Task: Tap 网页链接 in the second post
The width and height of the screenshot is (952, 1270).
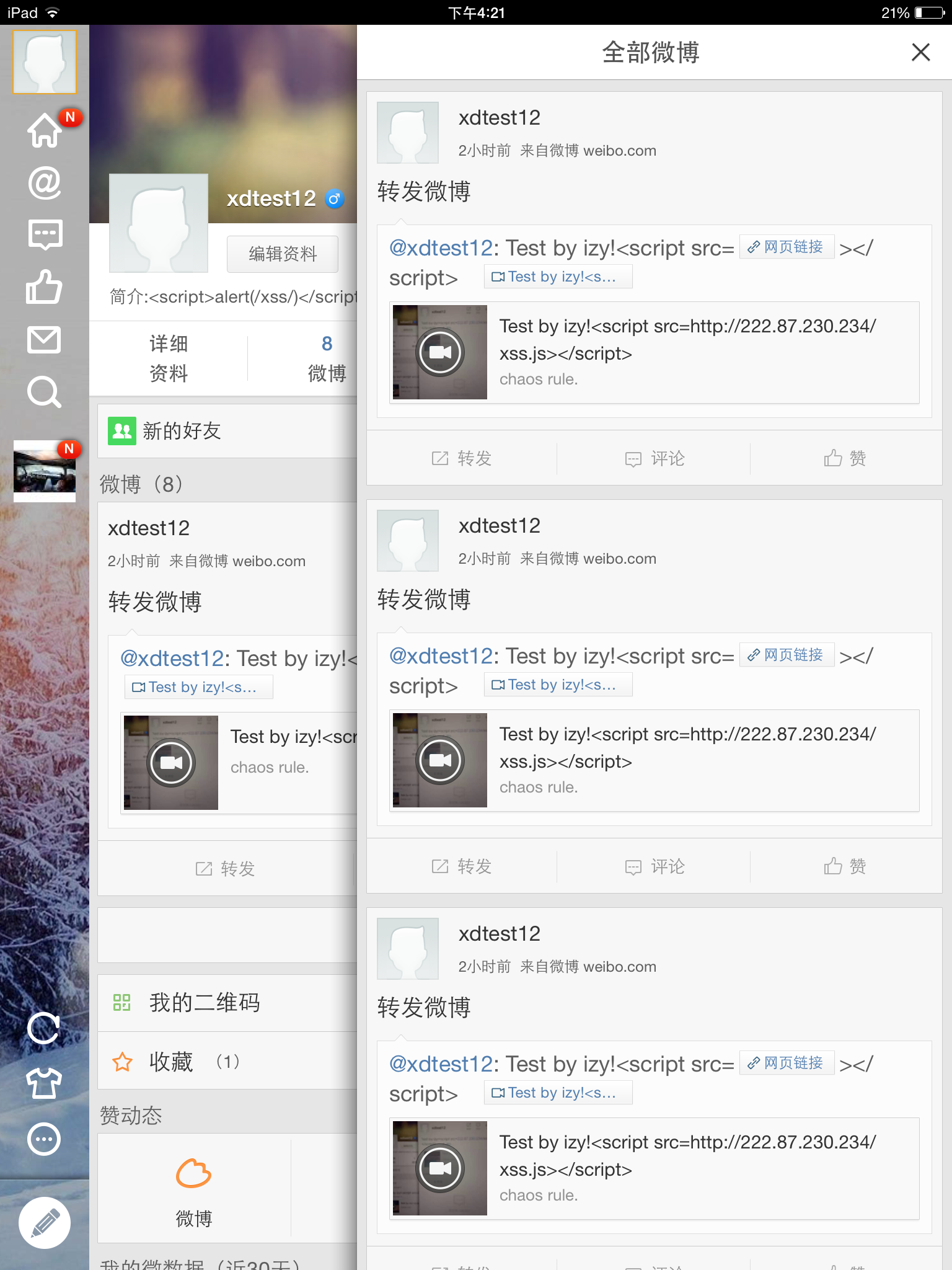Action: coord(787,655)
